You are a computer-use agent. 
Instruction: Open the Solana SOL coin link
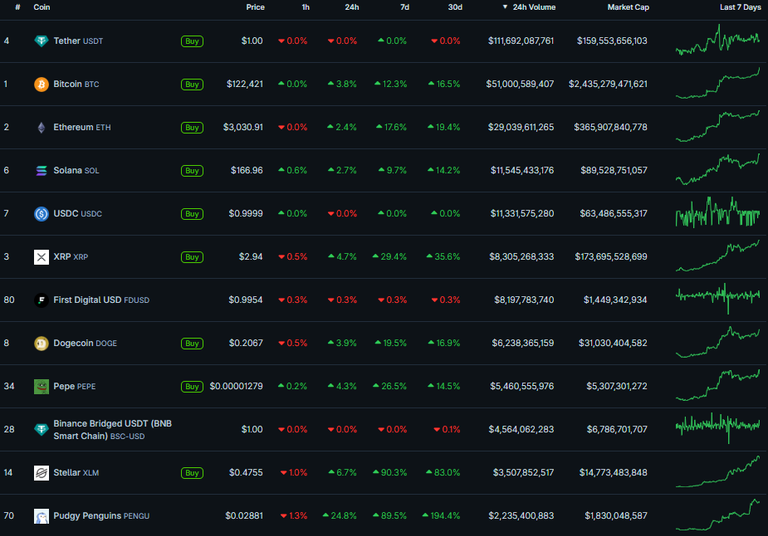tap(76, 171)
